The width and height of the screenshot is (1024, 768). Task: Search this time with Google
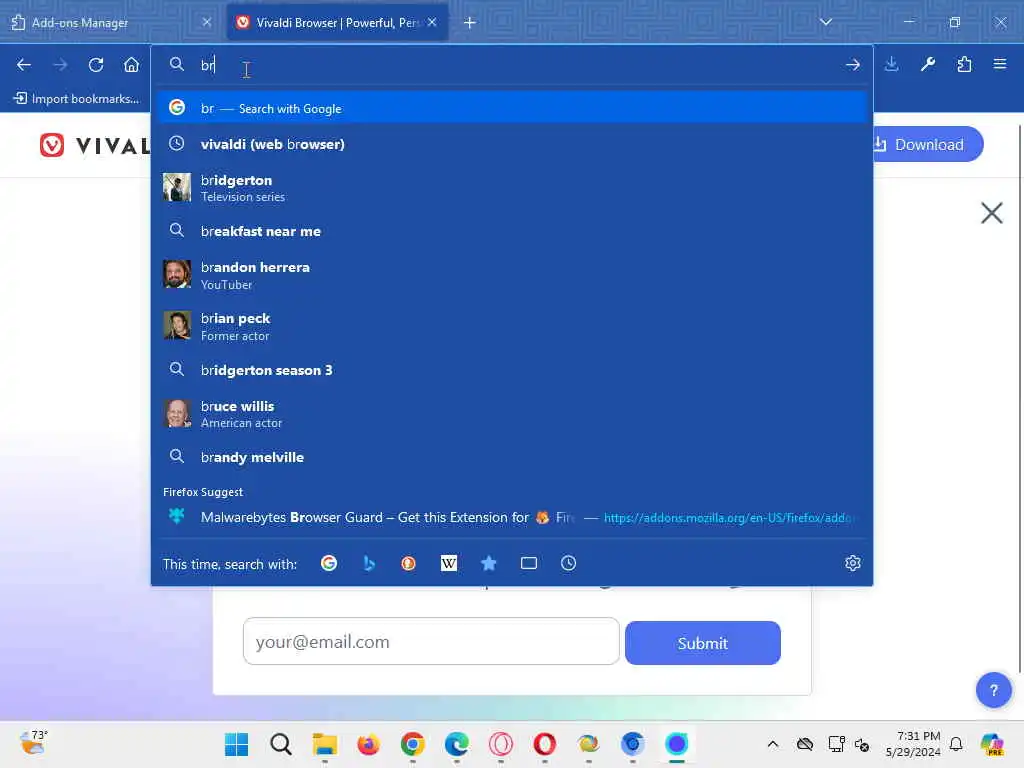329,563
